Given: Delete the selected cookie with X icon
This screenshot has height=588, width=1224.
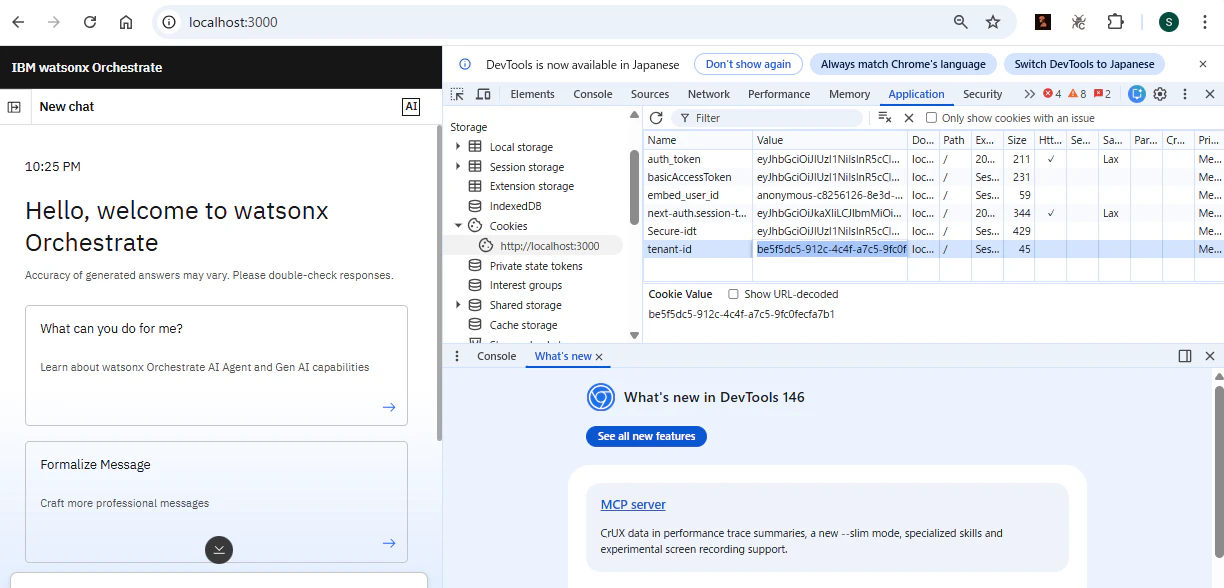Looking at the screenshot, I should [909, 118].
